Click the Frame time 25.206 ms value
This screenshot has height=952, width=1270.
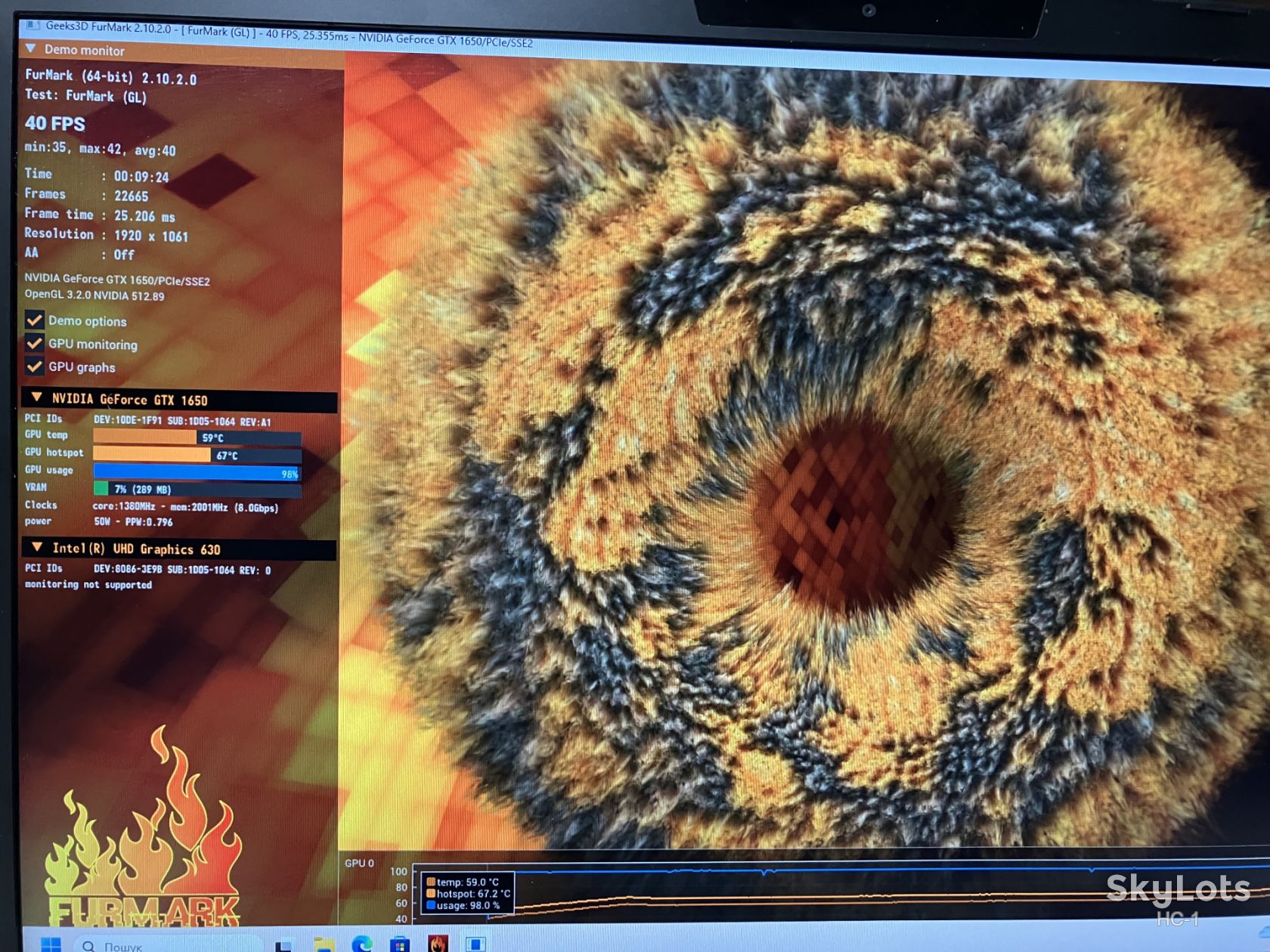[x=144, y=216]
